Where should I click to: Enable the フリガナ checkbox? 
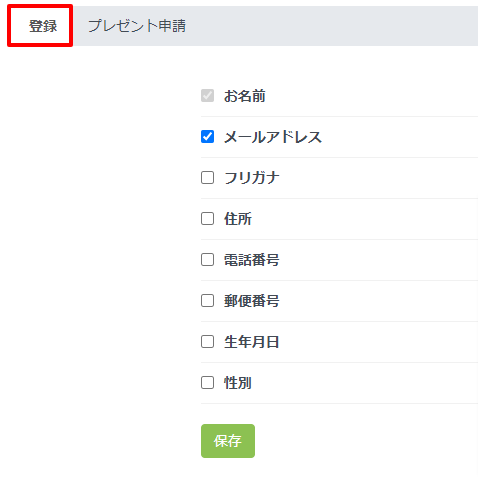click(207, 178)
